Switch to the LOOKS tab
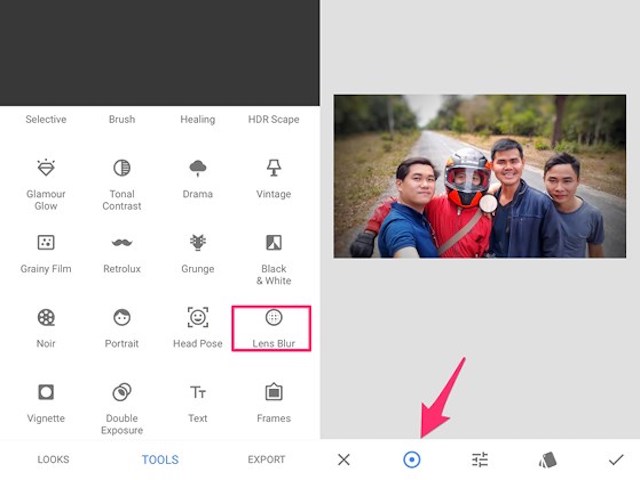Image resolution: width=640 pixels, height=480 pixels. 53,460
